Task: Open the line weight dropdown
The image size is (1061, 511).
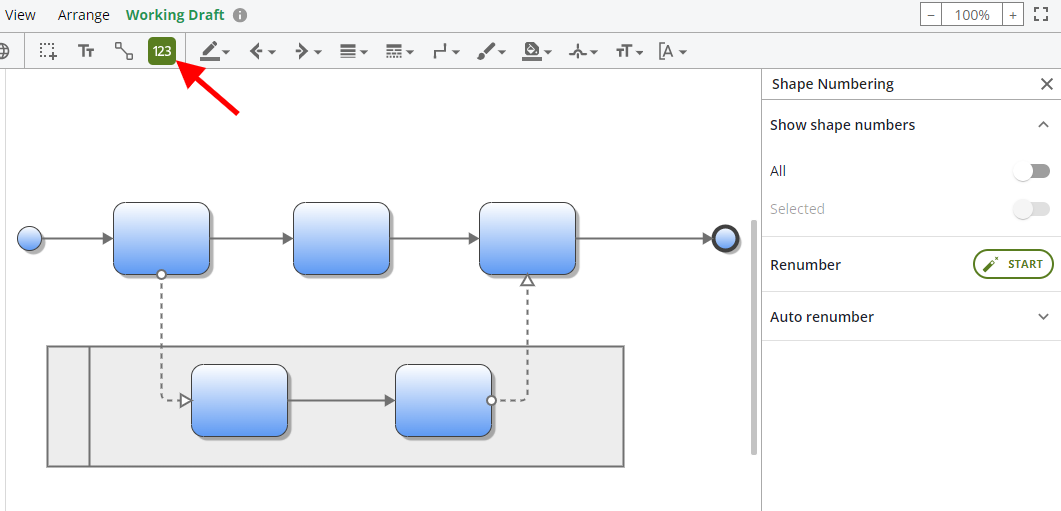Action: click(x=353, y=51)
